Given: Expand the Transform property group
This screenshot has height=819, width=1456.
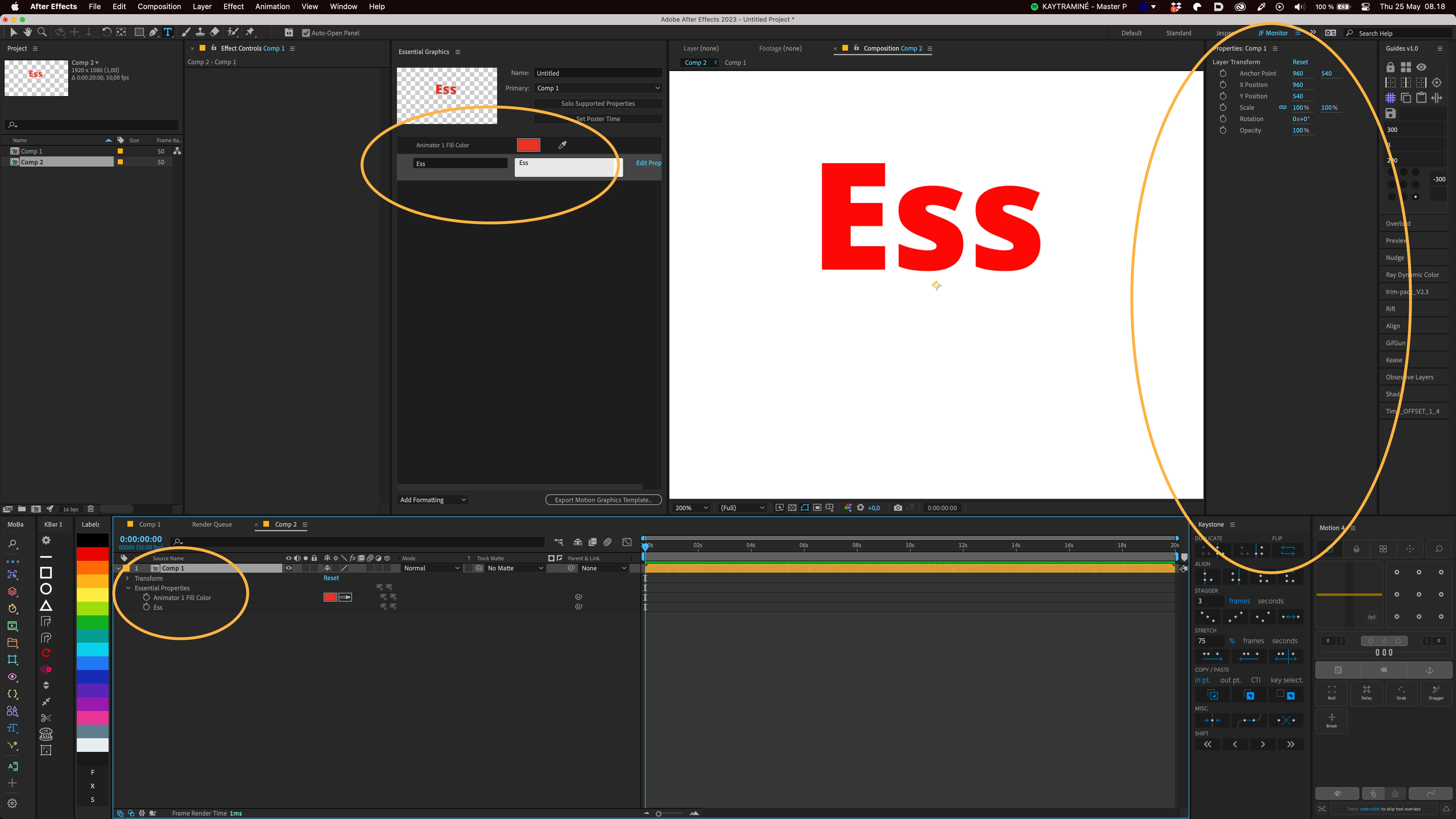Looking at the screenshot, I should (128, 578).
